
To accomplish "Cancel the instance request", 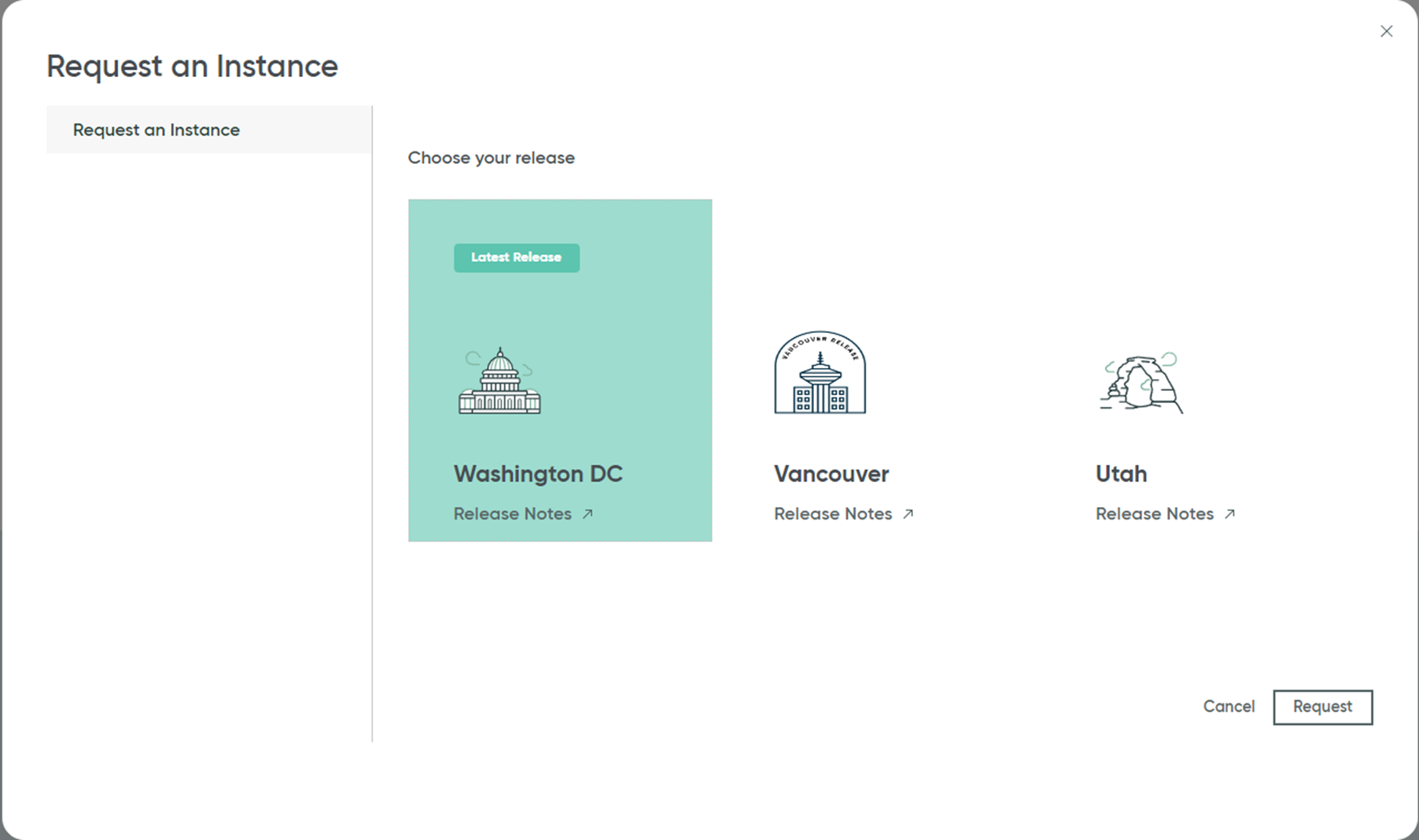I will coord(1228,707).
